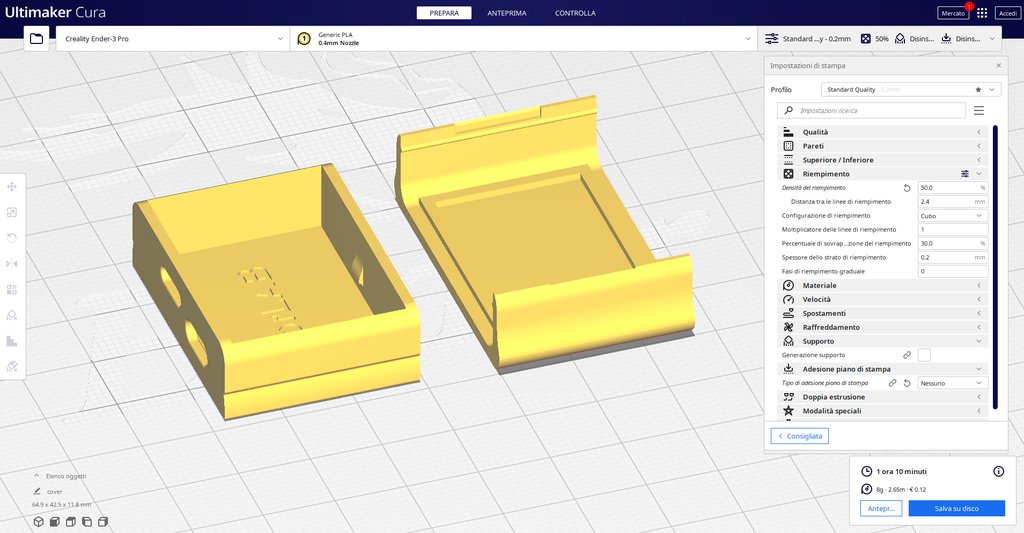
Task: Click the Consigliata button
Action: [800, 436]
